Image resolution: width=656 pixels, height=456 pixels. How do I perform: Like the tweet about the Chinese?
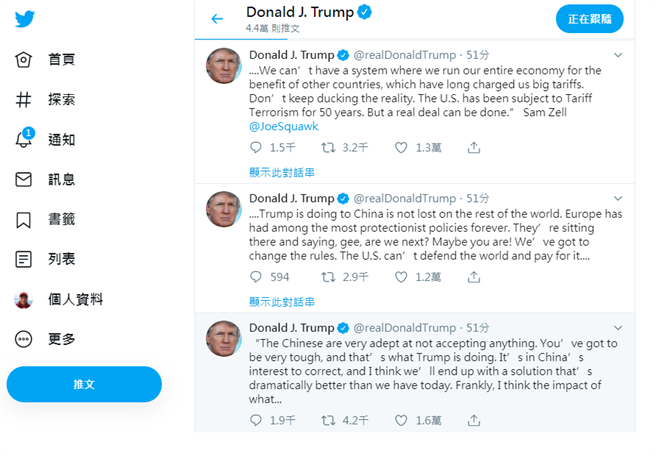[x=401, y=420]
